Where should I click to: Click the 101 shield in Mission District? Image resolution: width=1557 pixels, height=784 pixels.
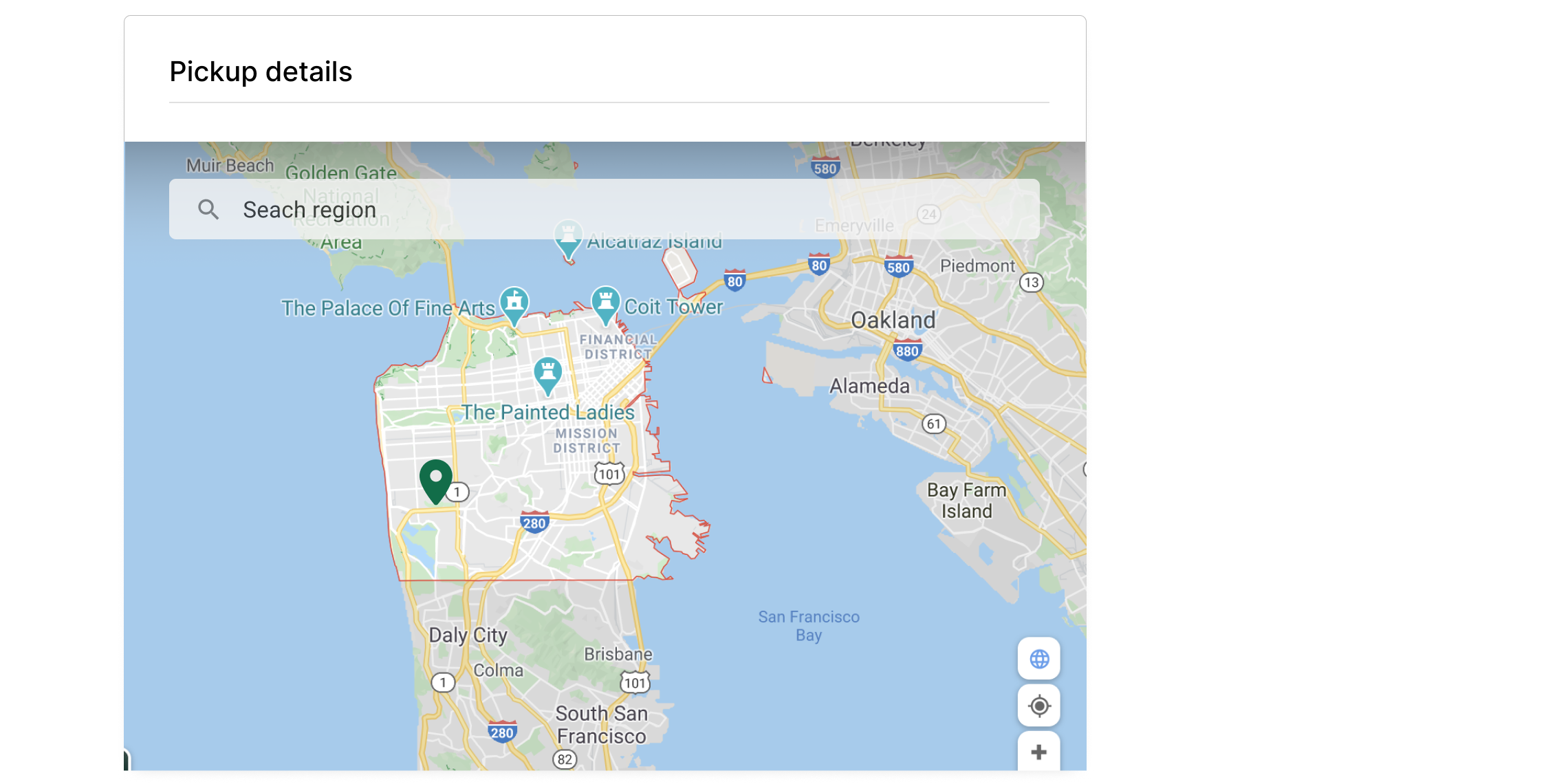pos(609,473)
